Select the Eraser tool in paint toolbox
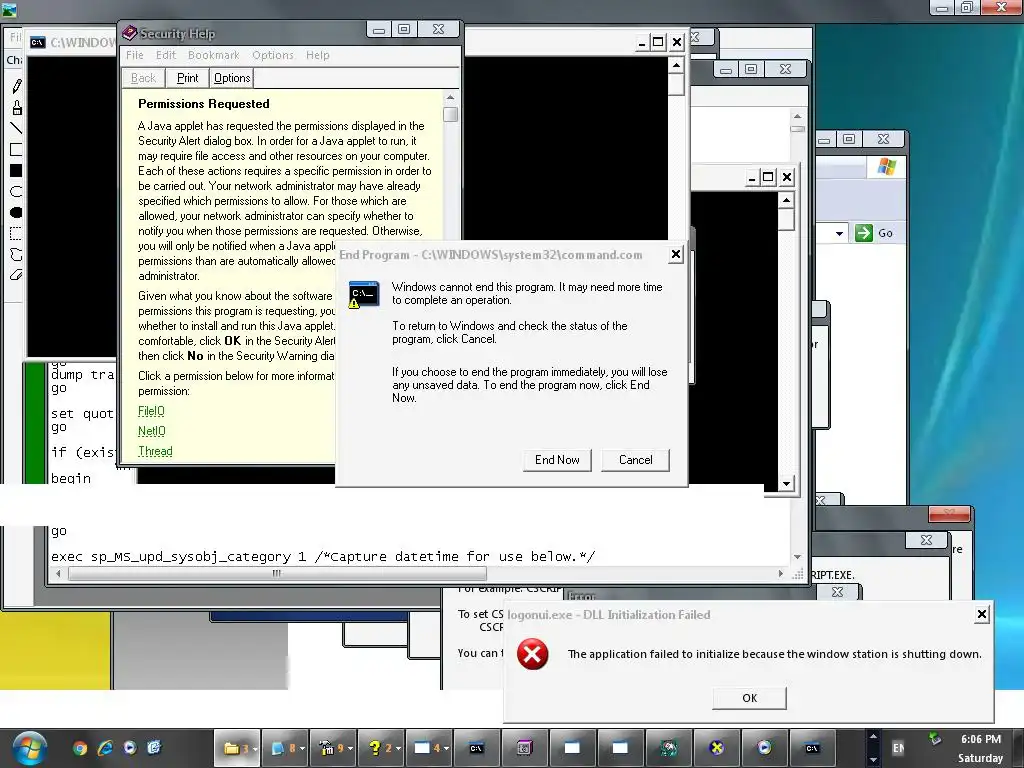The height and width of the screenshot is (768, 1024). [16, 275]
